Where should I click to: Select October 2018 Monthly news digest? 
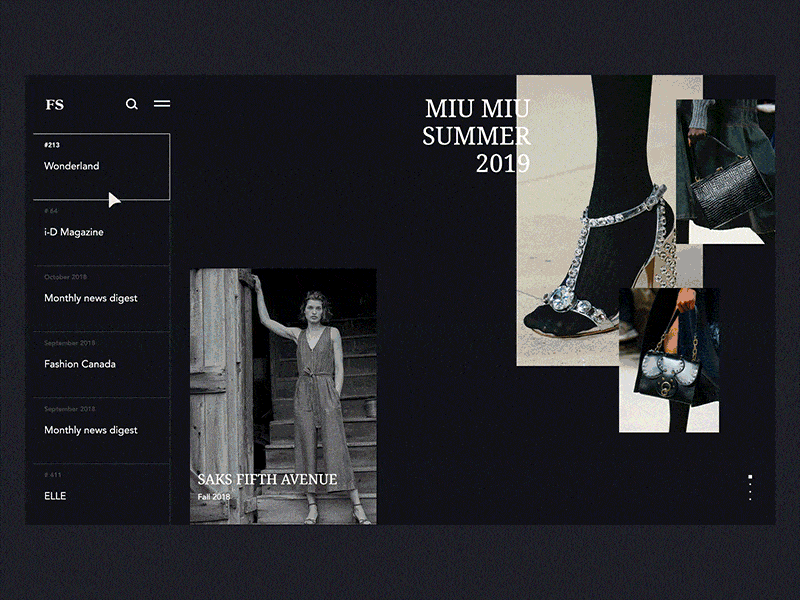[89, 297]
